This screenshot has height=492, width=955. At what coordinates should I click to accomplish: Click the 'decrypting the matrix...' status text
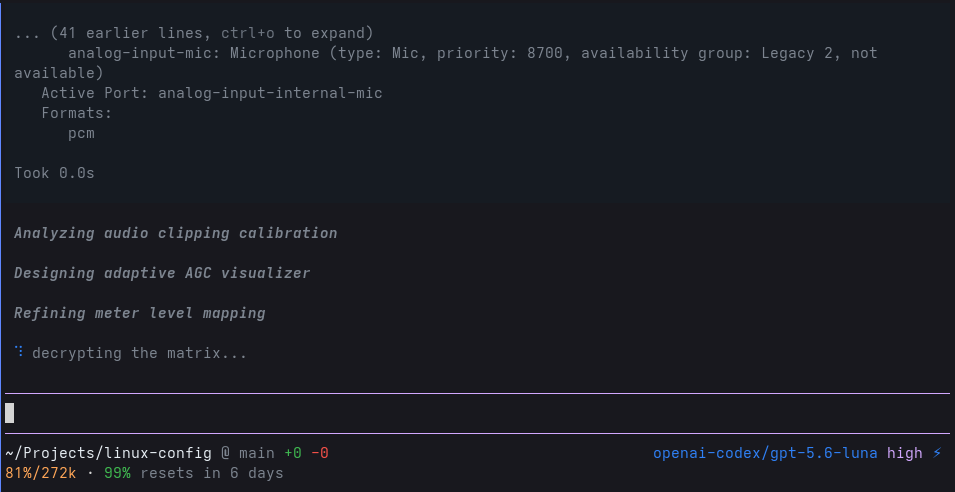click(x=139, y=353)
